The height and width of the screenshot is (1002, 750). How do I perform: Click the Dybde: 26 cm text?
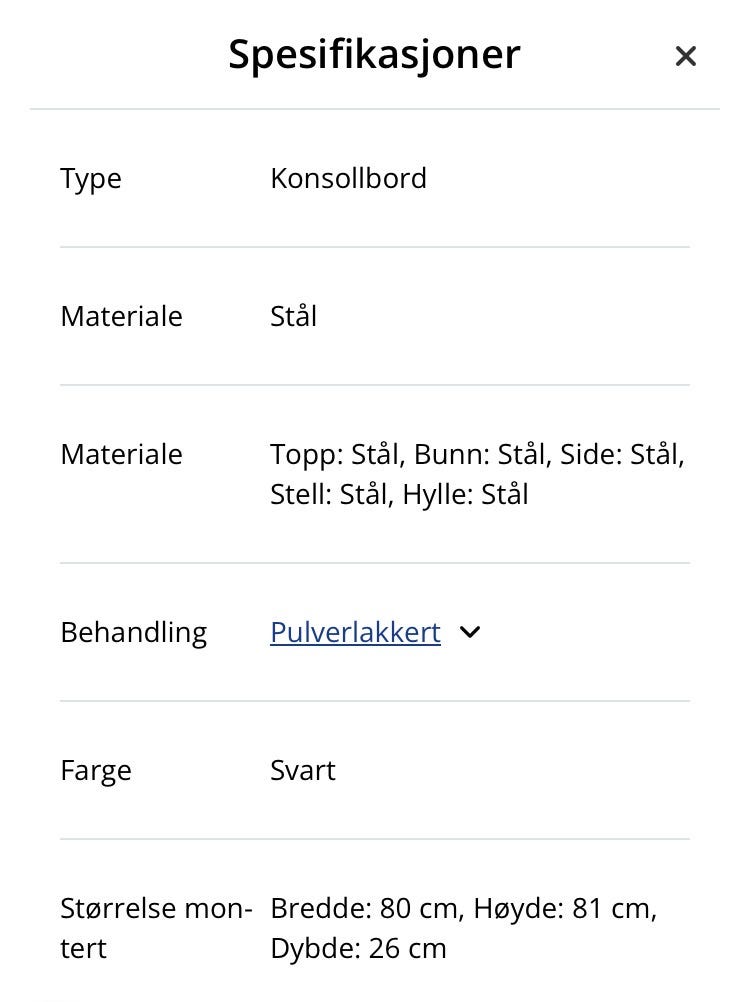tap(358, 948)
